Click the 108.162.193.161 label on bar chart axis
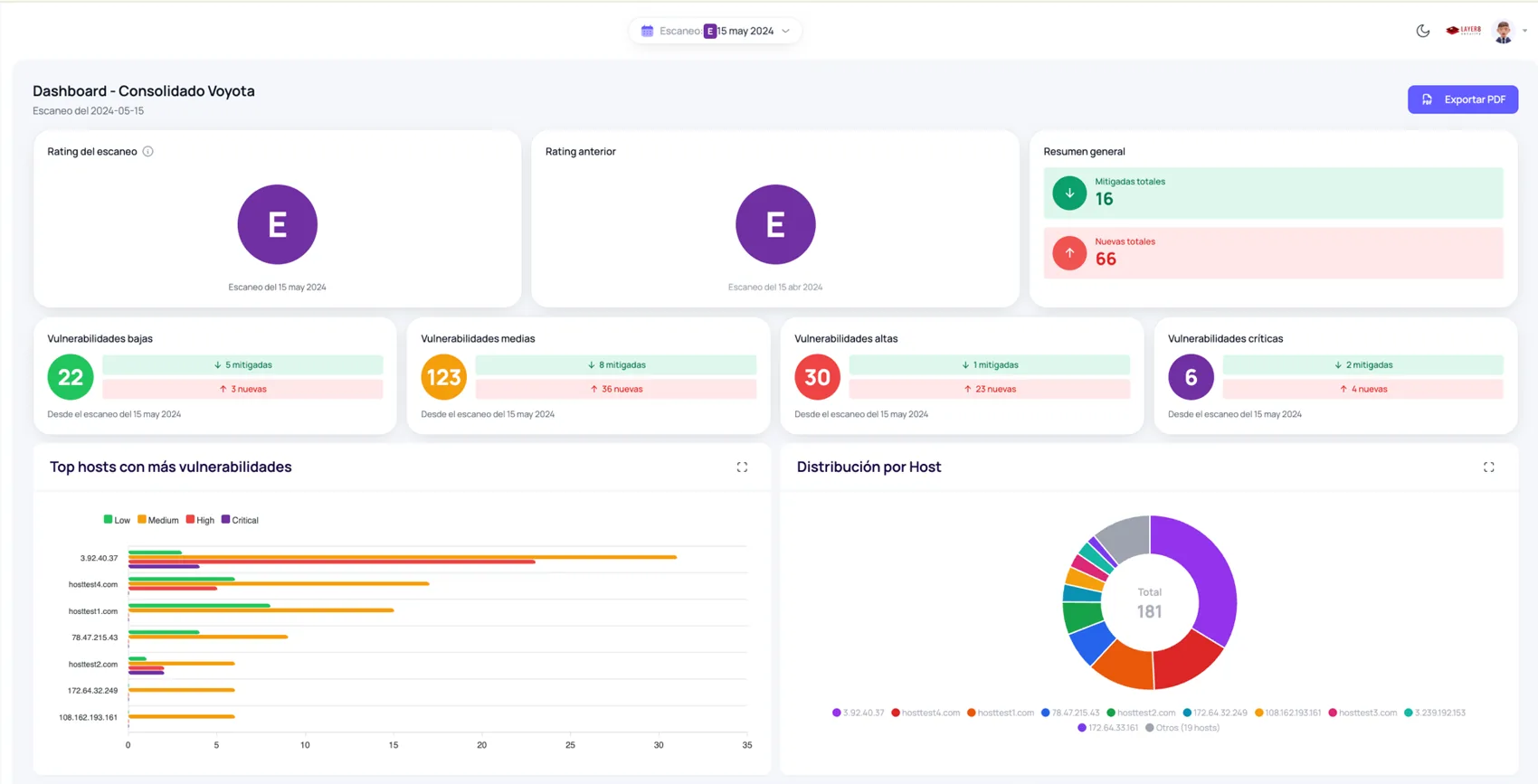This screenshot has width=1538, height=784. (89, 717)
